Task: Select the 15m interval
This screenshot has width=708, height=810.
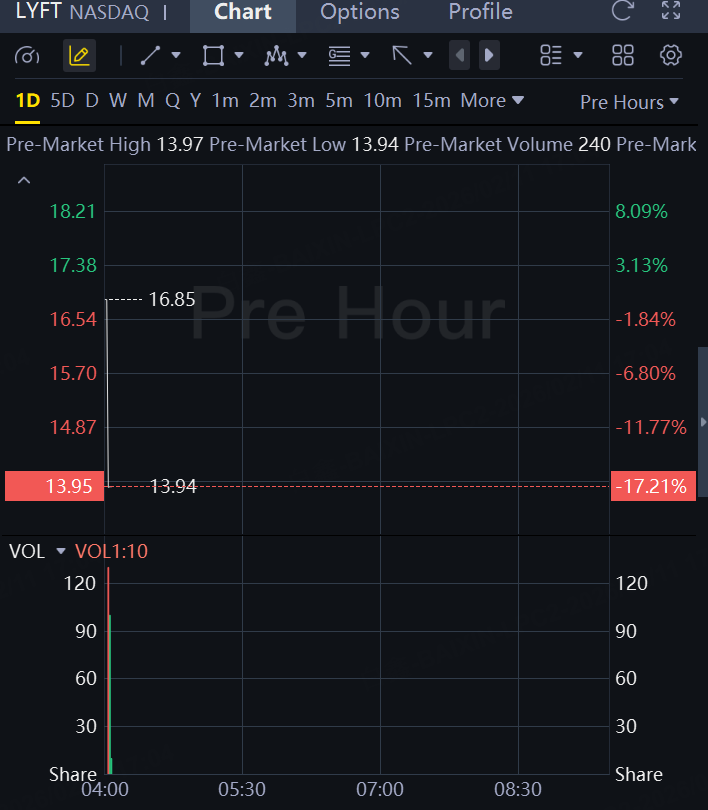Action: [x=431, y=100]
